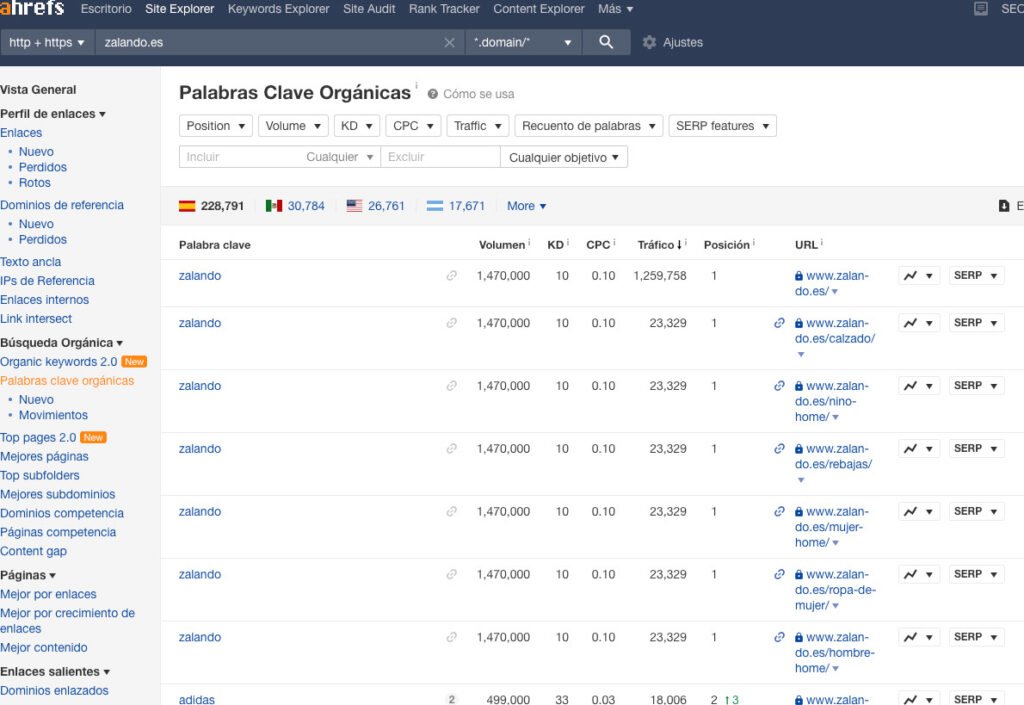Sort by Tráfico column header
The height and width of the screenshot is (705, 1024).
[660, 245]
